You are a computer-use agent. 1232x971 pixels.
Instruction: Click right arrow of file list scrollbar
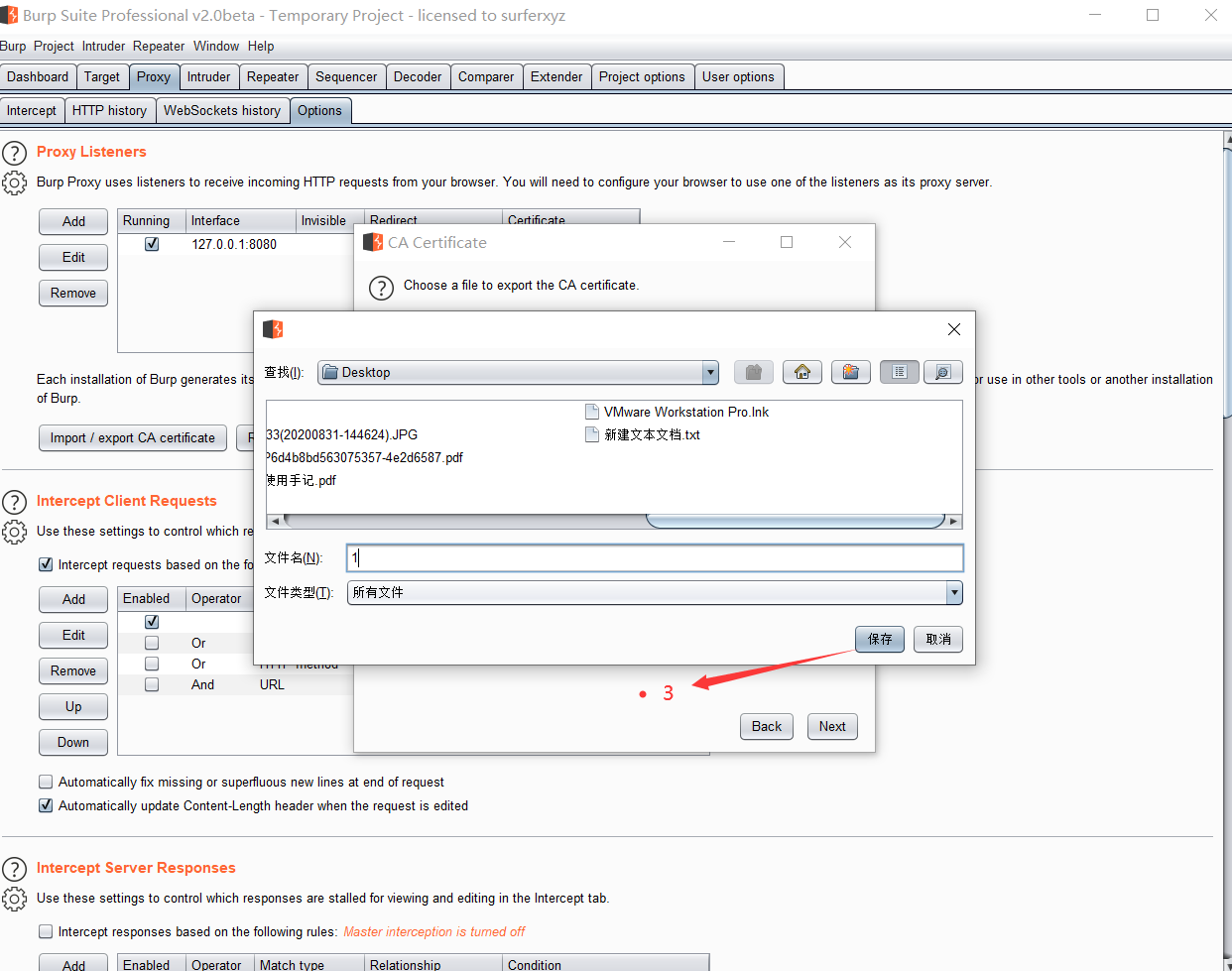point(954,521)
